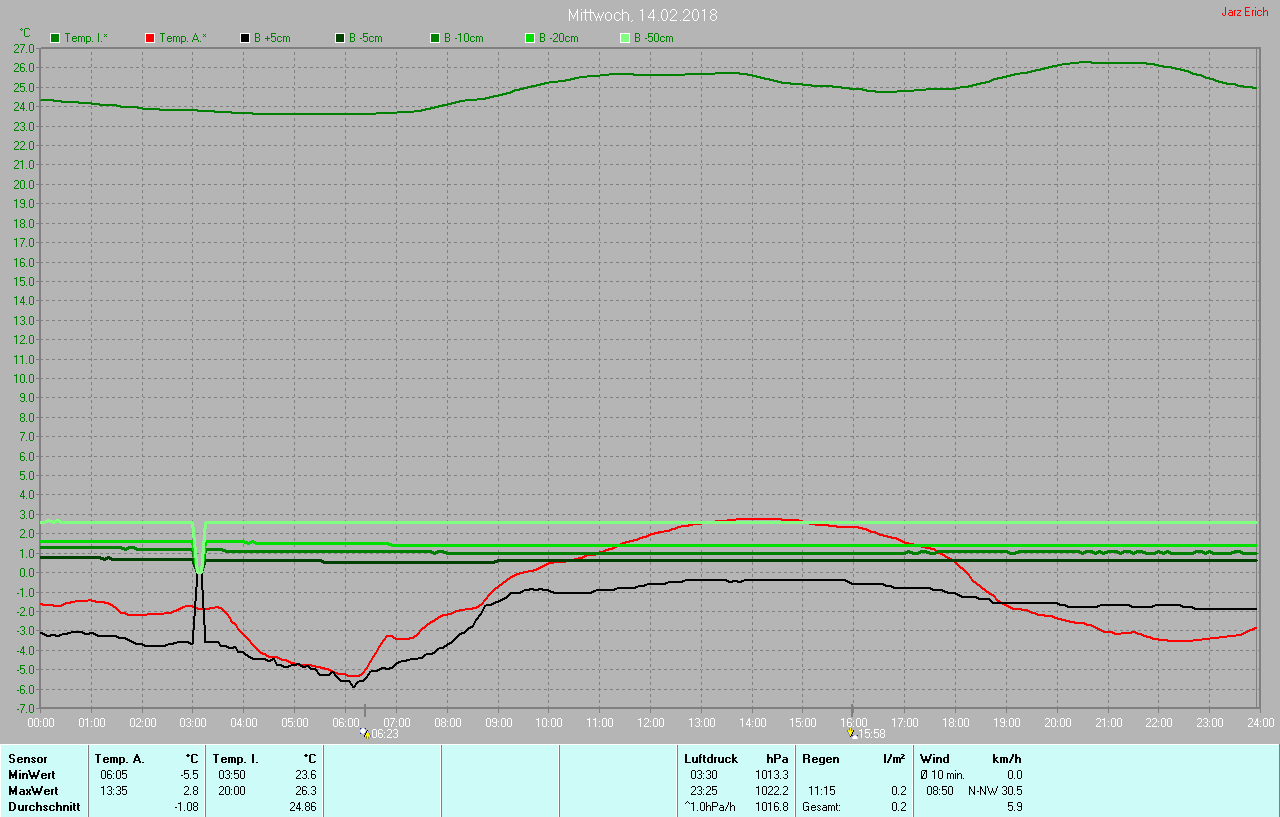
Task: Click the 'Mittwoch, 14.02.2018' chart title
Action: click(x=642, y=15)
